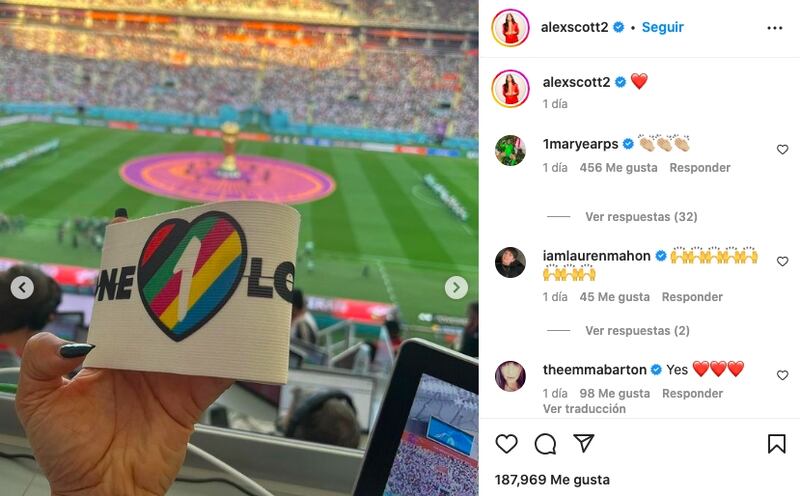
Task: View 456 Me gusta on 1maryearps comment
Action: pos(618,168)
